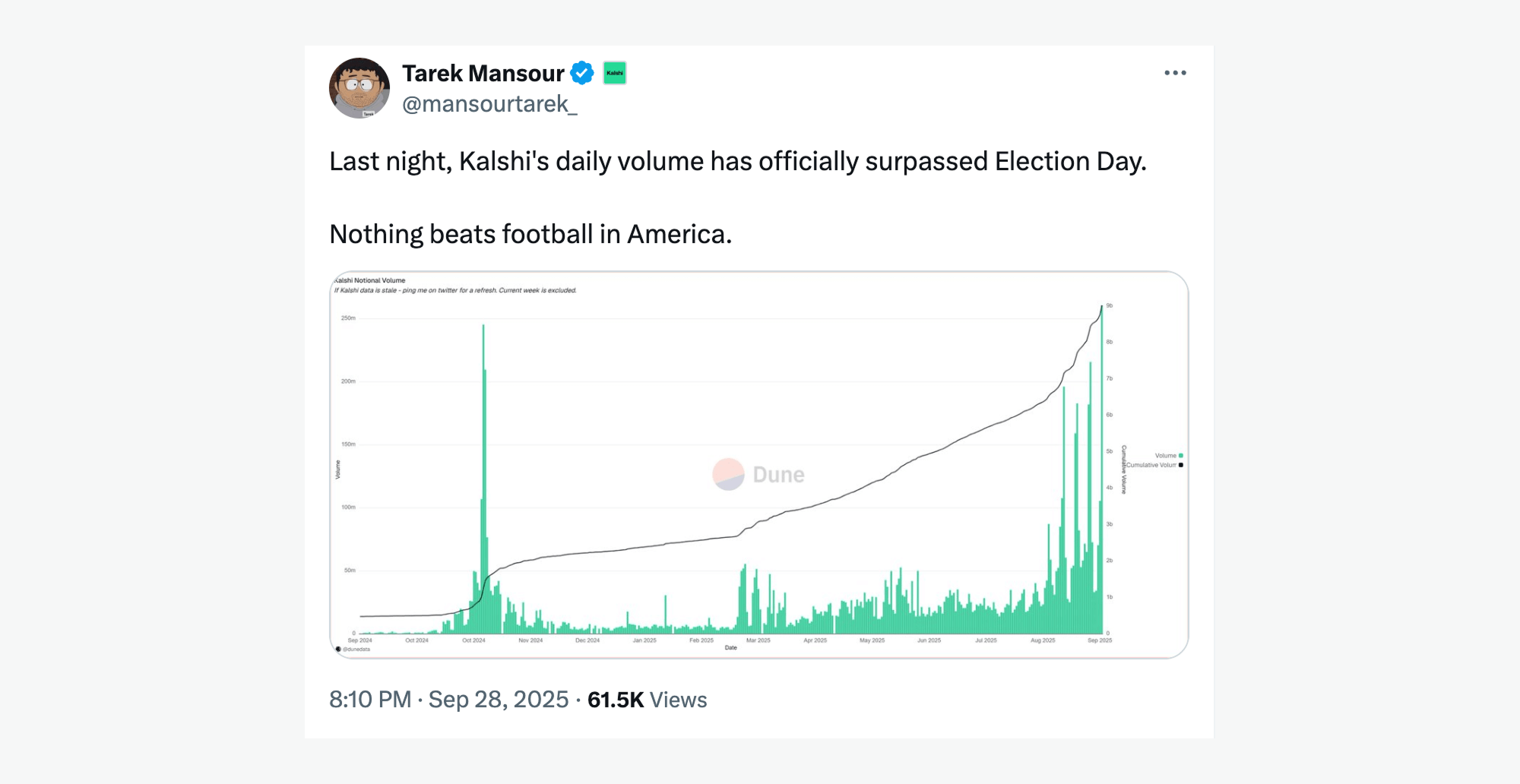Viewport: 1520px width, 784px height.
Task: Open Tarek Mansour's profile avatar
Action: click(359, 88)
